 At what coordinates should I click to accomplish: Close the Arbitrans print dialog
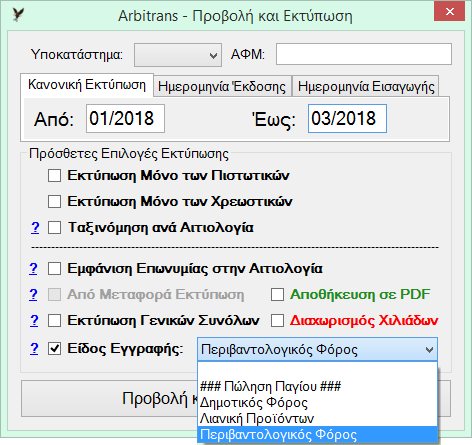coord(449,12)
